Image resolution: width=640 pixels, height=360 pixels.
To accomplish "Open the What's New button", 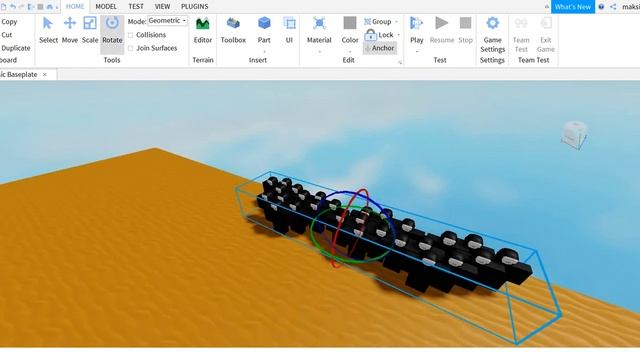I will (x=573, y=7).
